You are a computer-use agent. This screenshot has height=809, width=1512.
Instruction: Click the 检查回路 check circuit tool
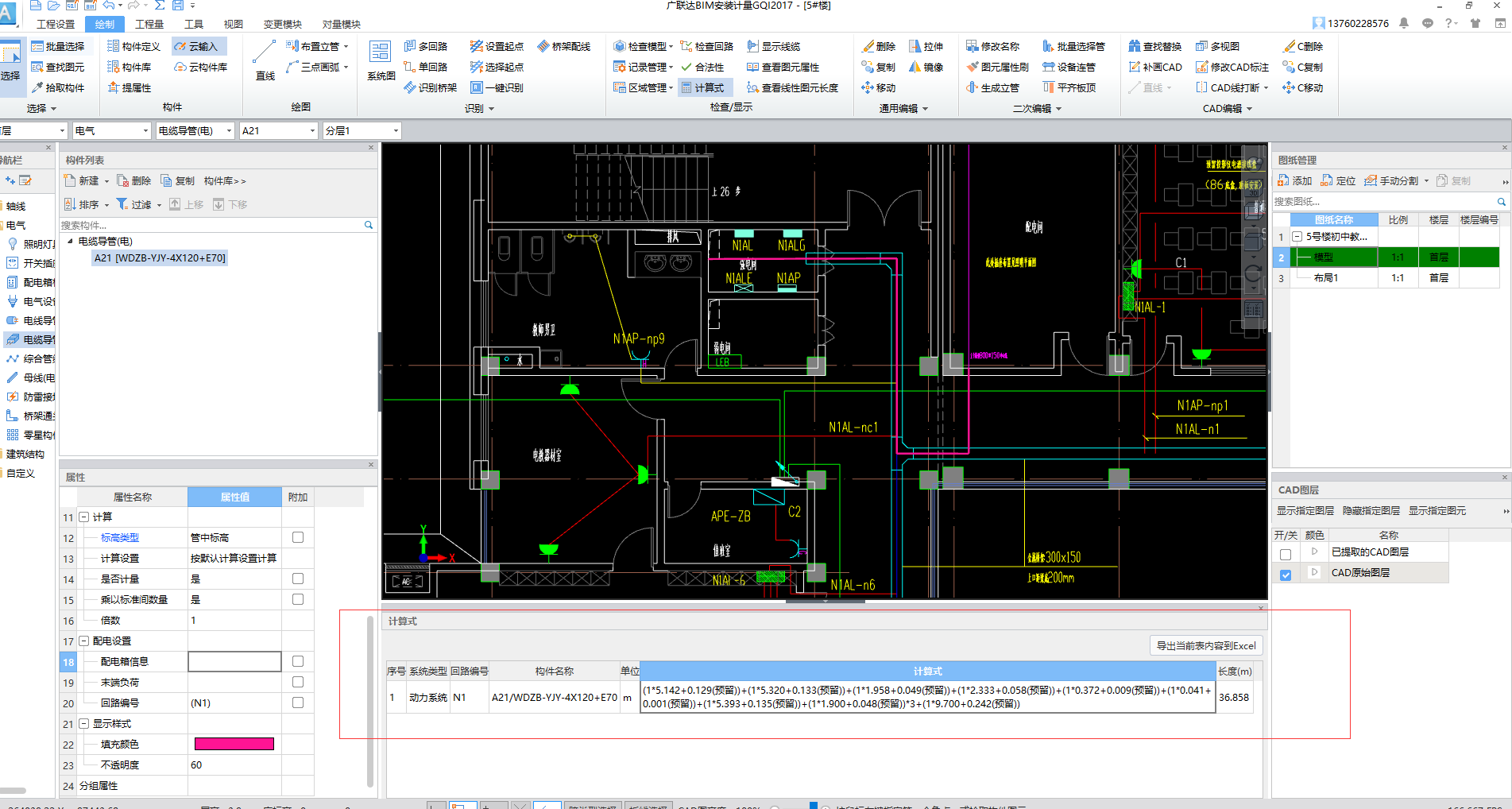(707, 46)
